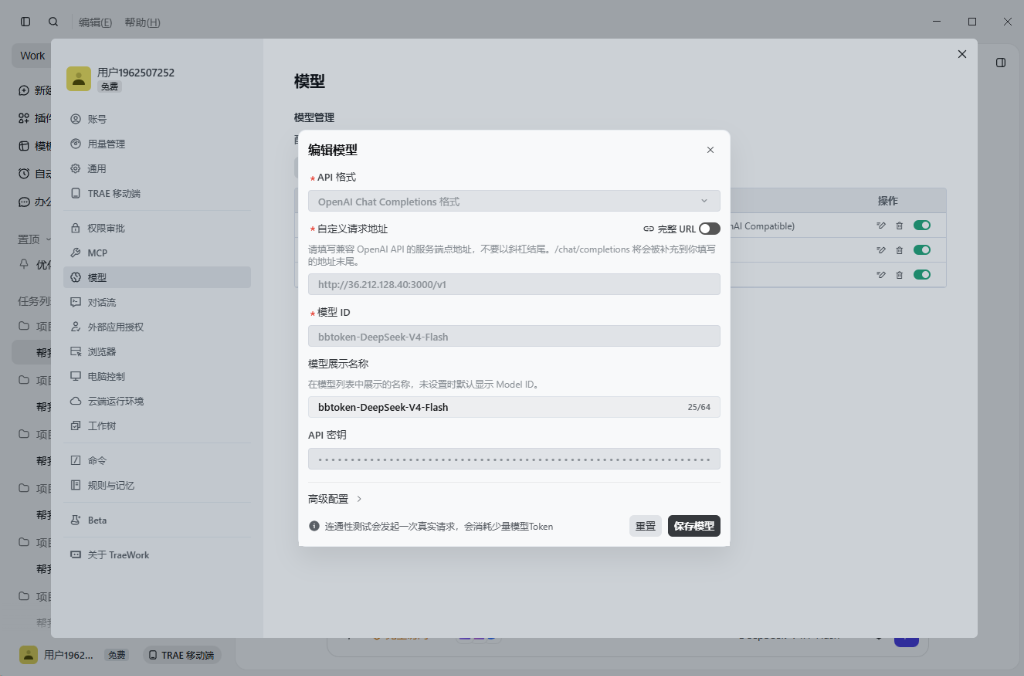Open 用量管理 usage management
The width and height of the screenshot is (1024, 676).
(157, 144)
